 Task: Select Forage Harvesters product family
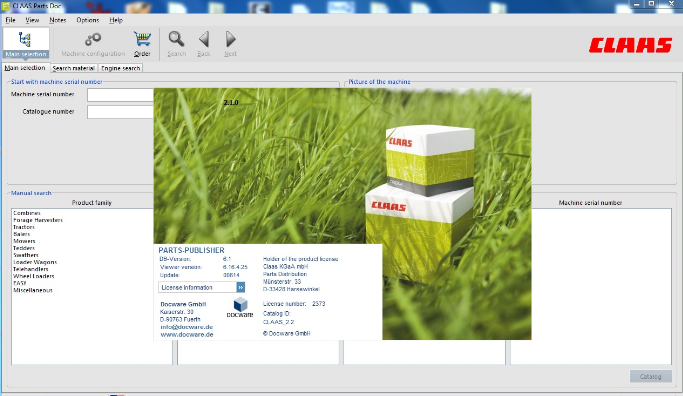(38, 220)
